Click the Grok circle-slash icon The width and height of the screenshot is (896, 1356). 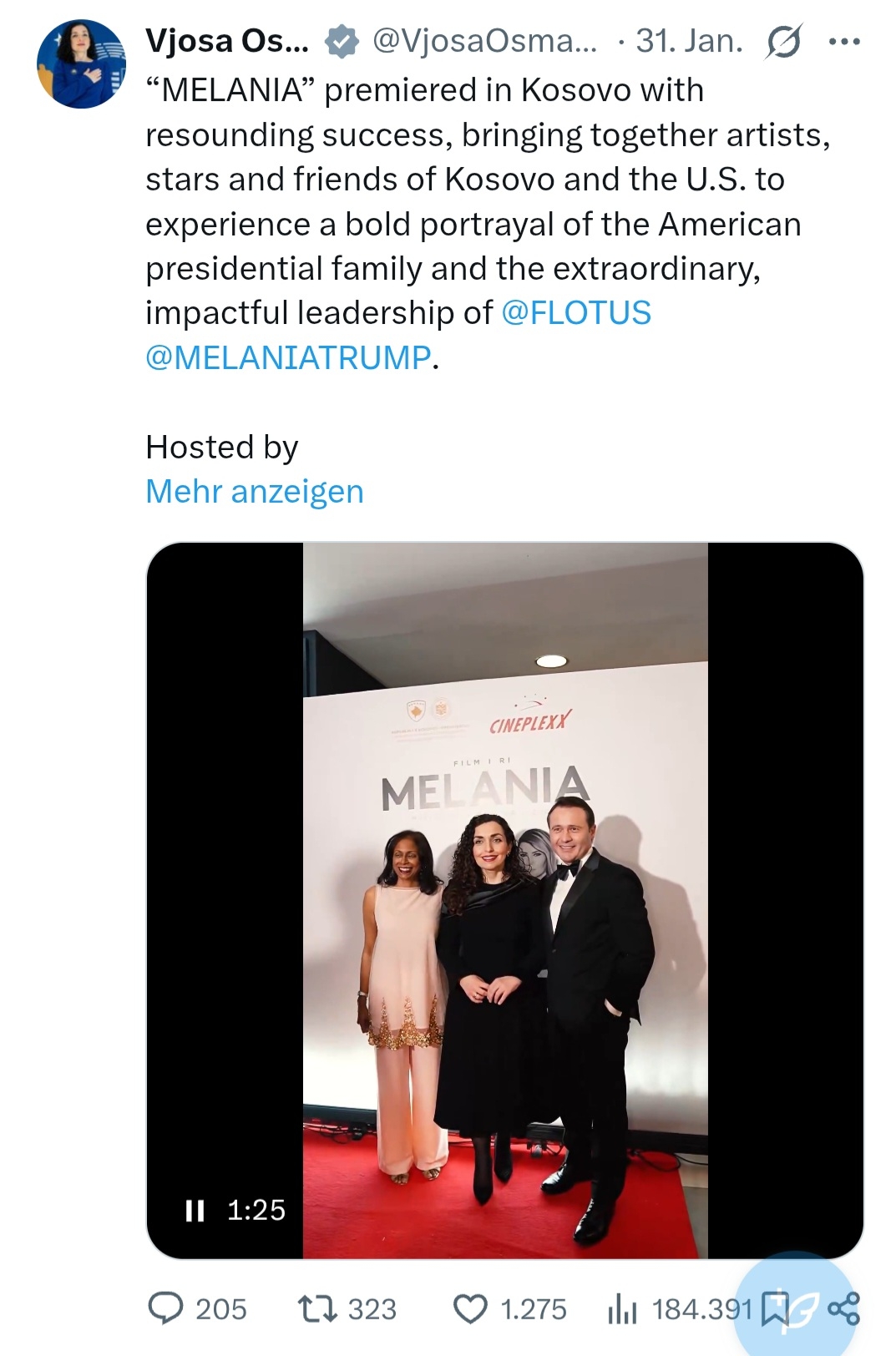782,41
